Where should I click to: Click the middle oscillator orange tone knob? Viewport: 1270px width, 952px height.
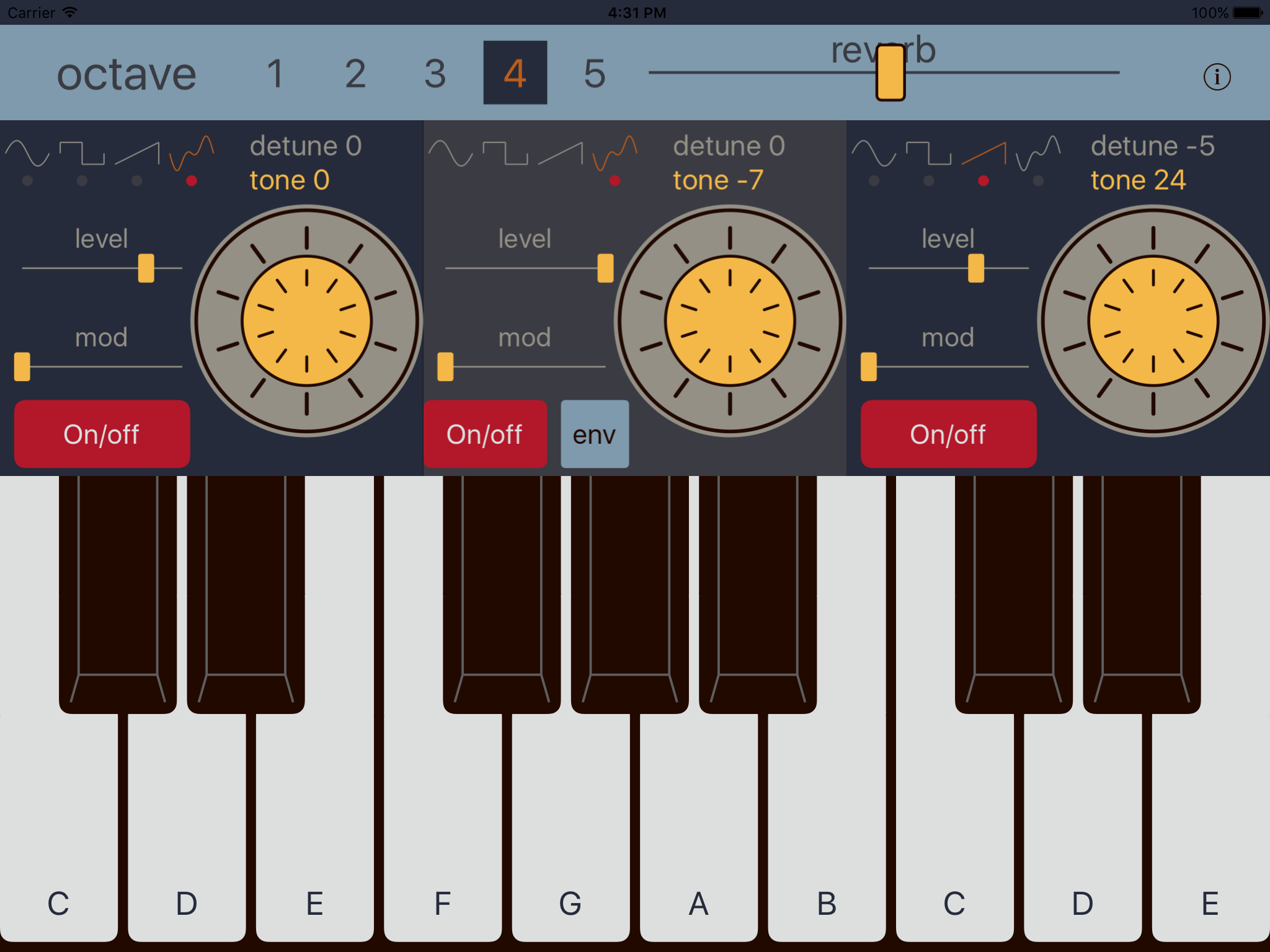point(730,321)
